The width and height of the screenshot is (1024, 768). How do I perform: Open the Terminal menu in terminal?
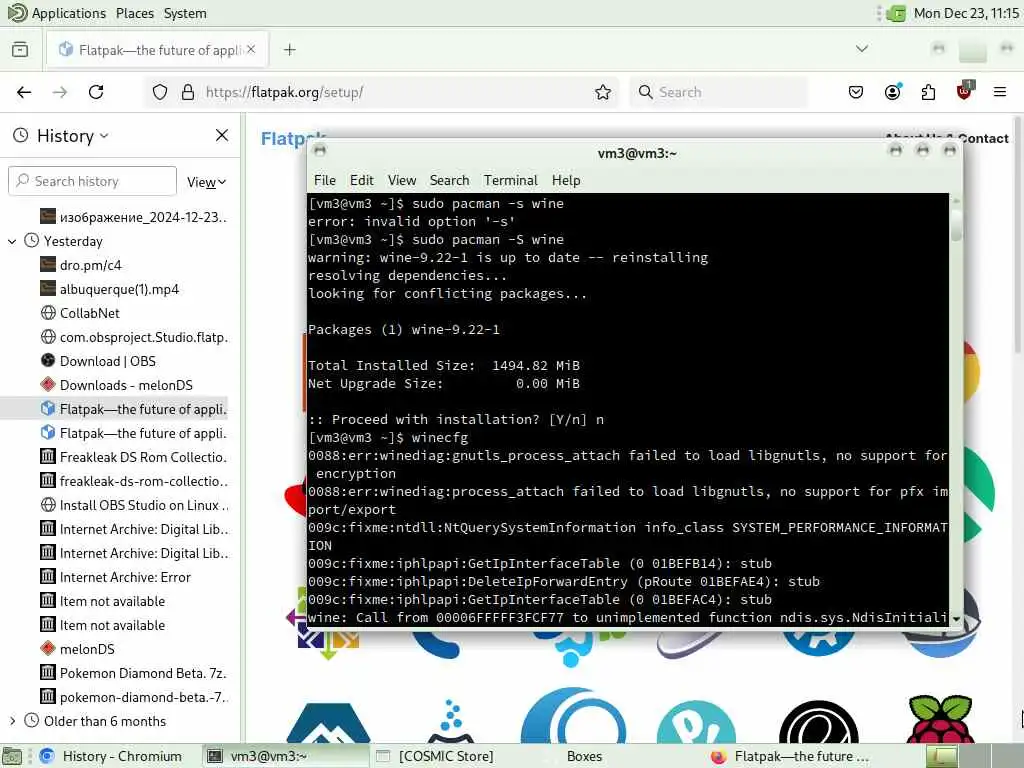[511, 180]
